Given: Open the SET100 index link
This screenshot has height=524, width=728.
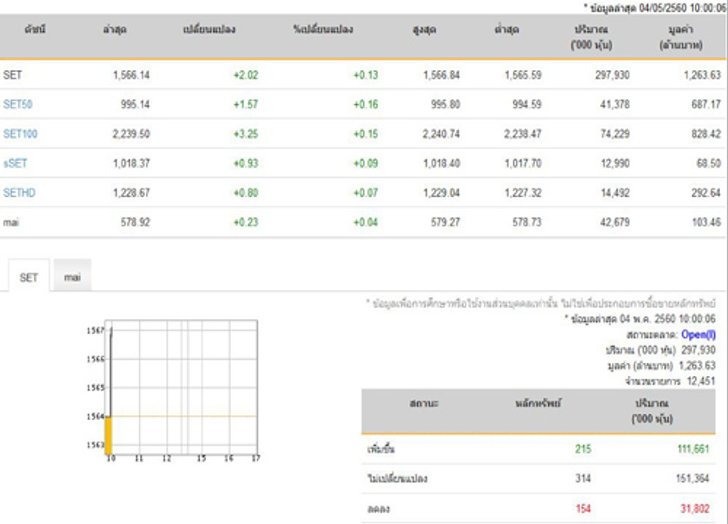Looking at the screenshot, I should 20,134.
